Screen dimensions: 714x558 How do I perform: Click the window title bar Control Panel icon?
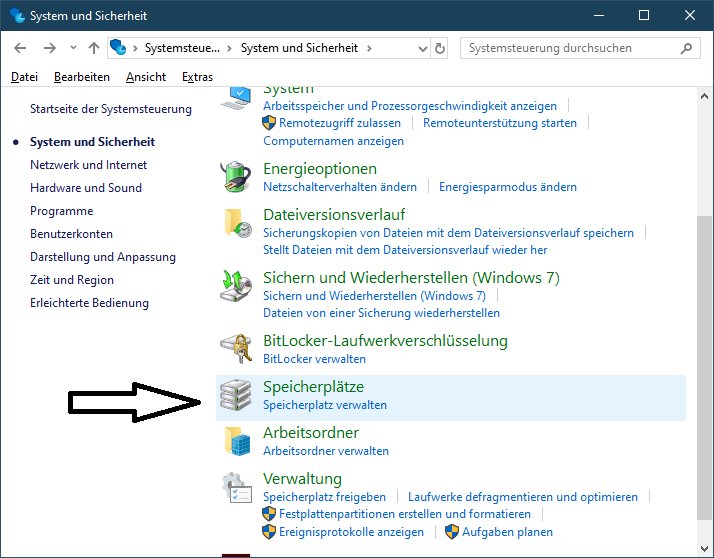point(17,15)
